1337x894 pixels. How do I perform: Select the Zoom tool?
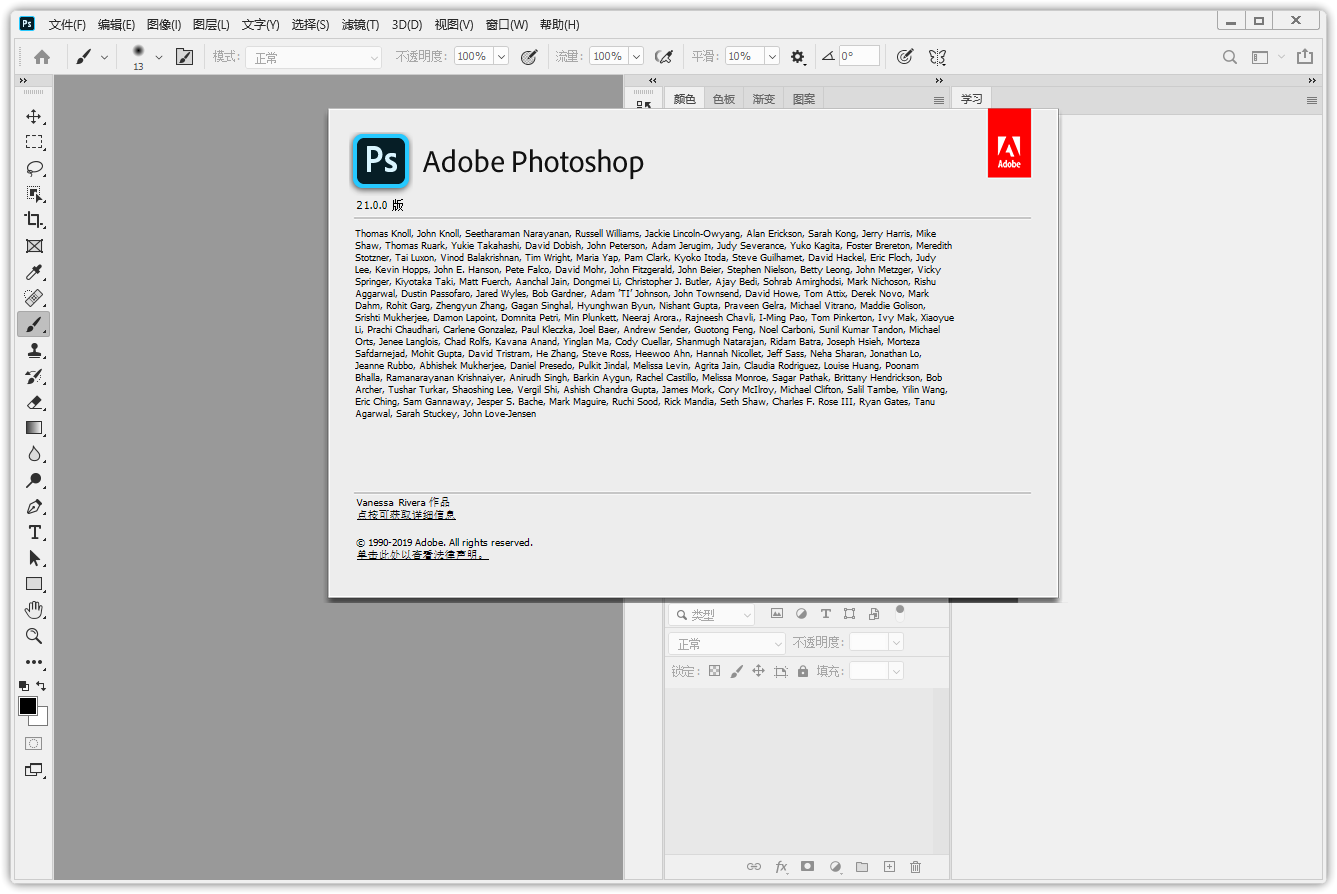34,636
